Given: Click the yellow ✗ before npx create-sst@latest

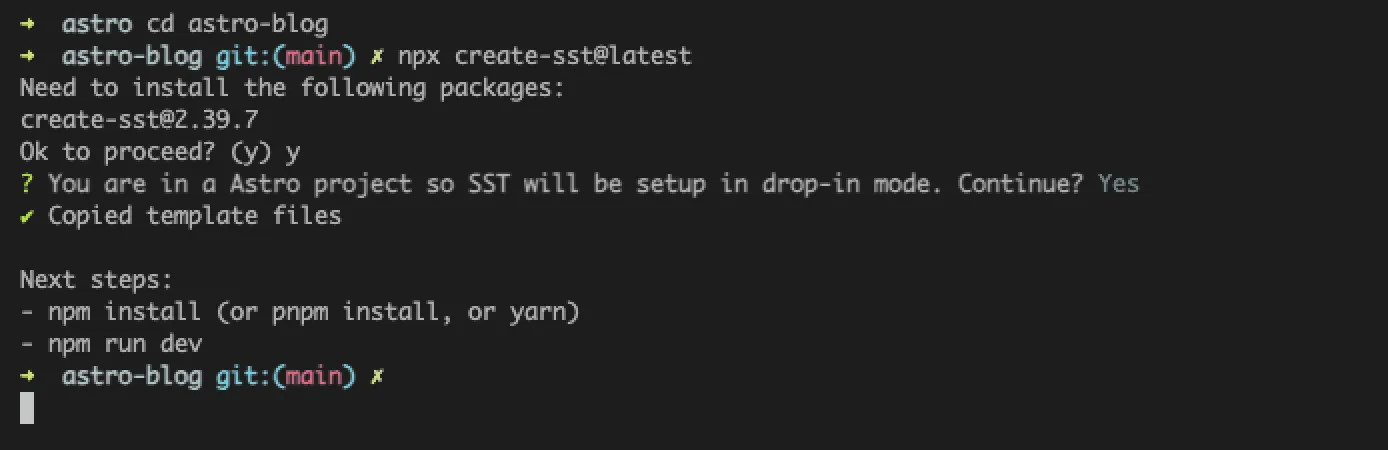Looking at the screenshot, I should pos(377,56).
